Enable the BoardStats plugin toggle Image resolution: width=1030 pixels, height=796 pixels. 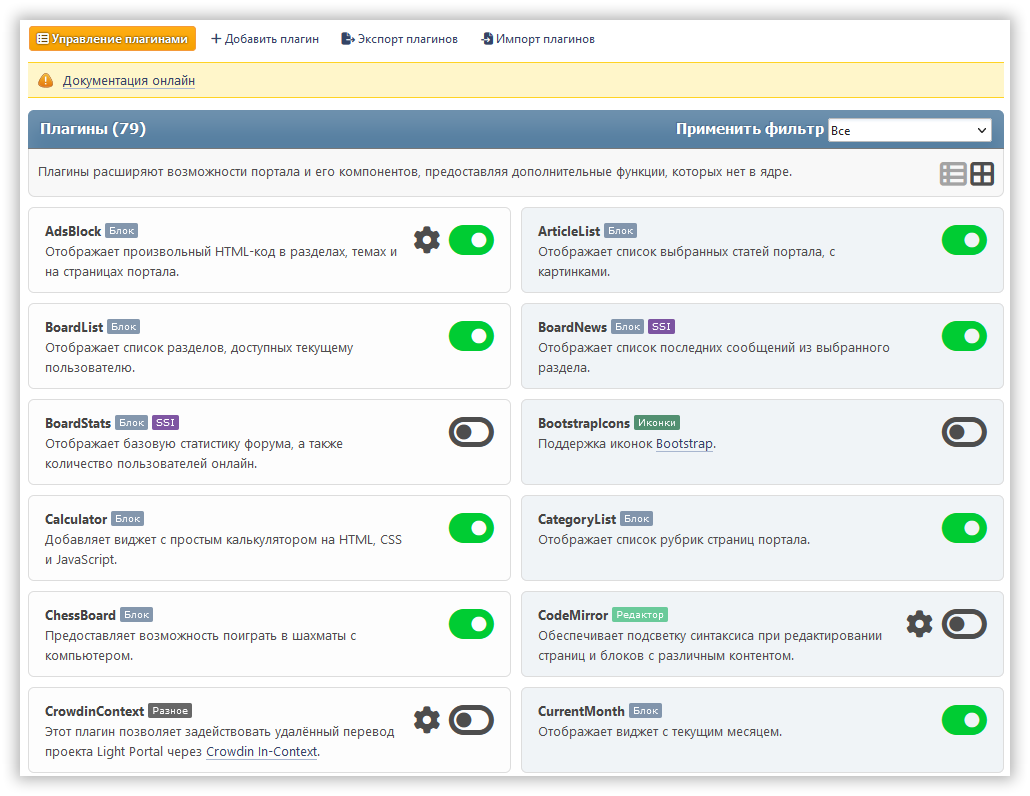coord(471,432)
